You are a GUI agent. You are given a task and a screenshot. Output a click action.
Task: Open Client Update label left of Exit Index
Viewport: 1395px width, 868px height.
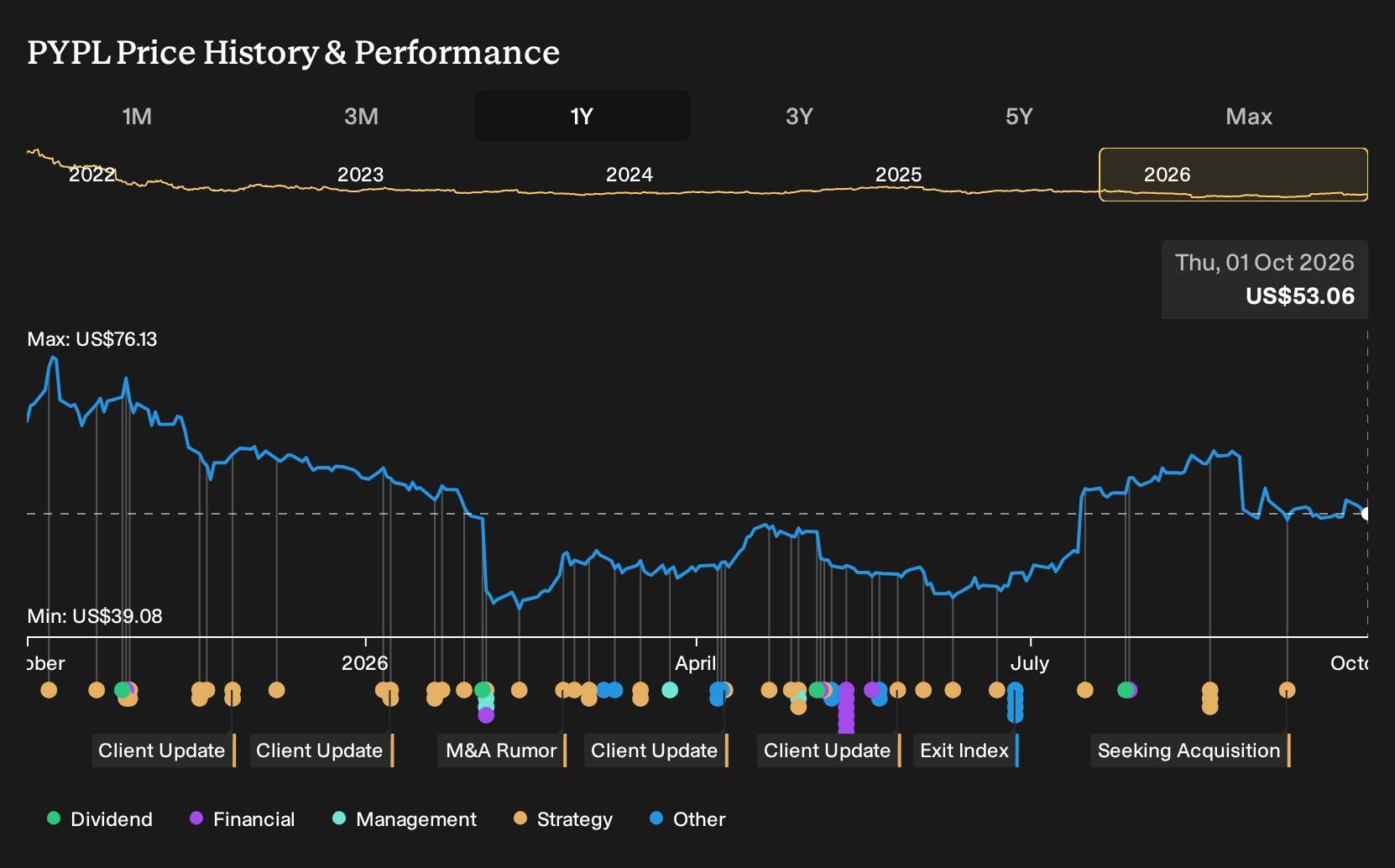pos(828,750)
